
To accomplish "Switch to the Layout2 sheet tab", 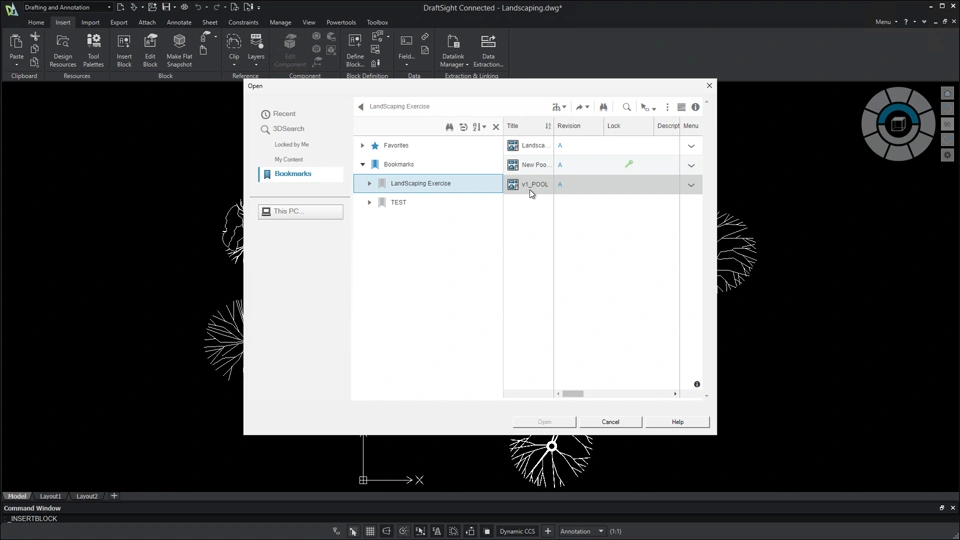I will tap(87, 496).
